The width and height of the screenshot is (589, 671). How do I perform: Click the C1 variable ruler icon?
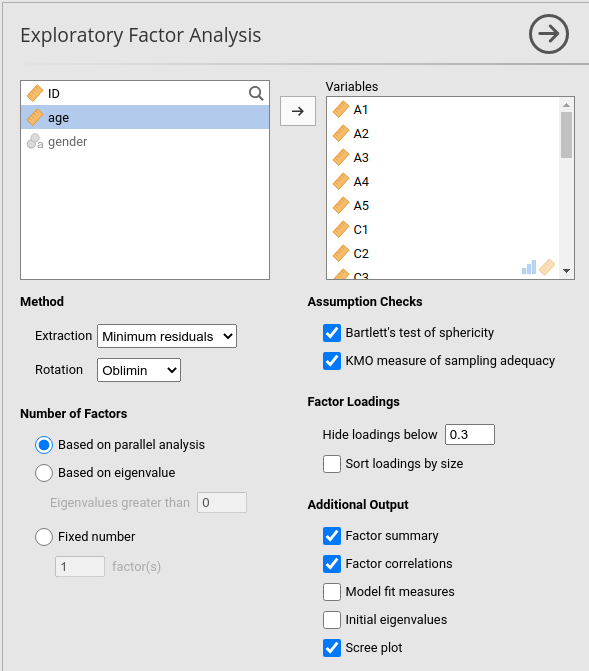(x=341, y=229)
